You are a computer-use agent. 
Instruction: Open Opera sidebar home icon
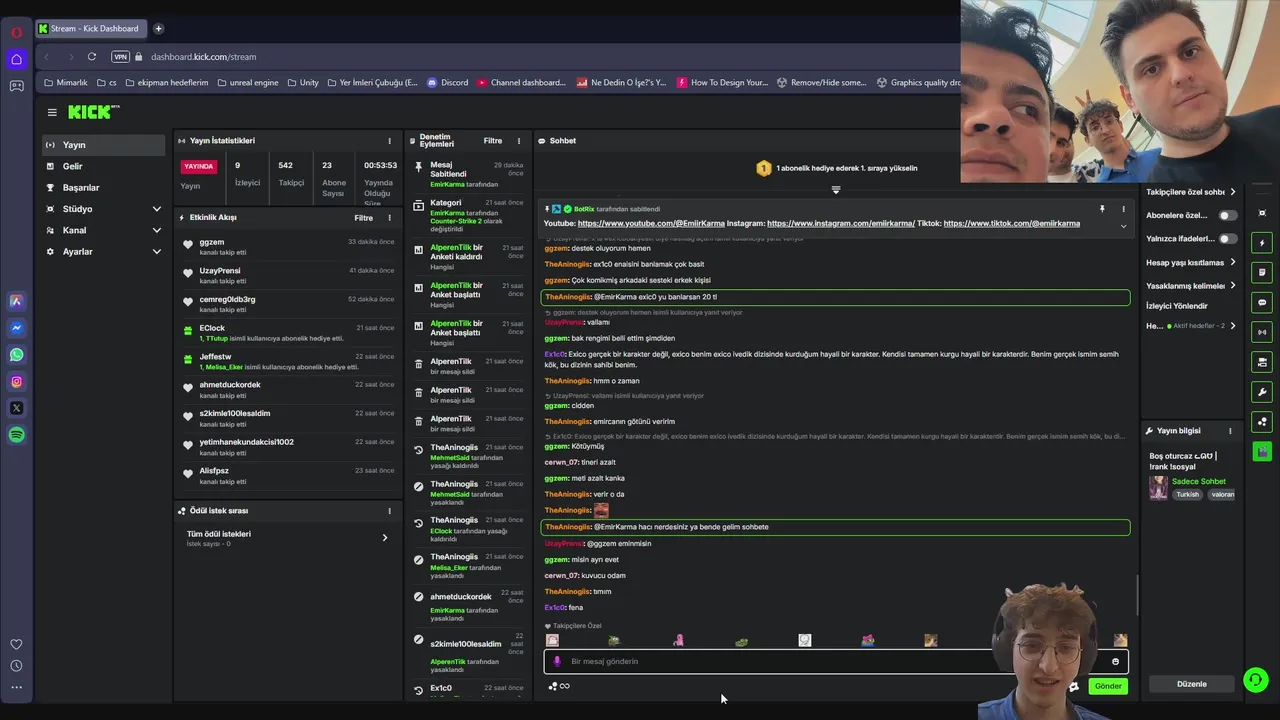click(16, 59)
